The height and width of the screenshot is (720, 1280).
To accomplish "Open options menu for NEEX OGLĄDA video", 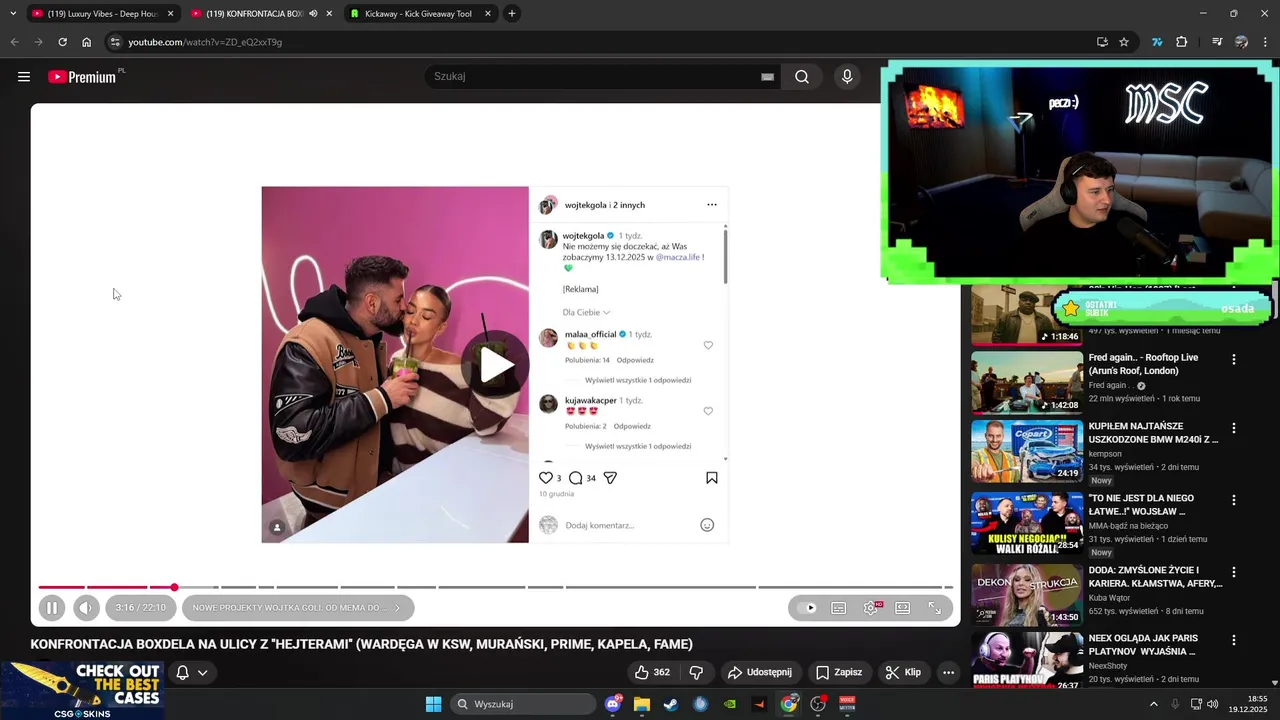I will click(x=1233, y=640).
